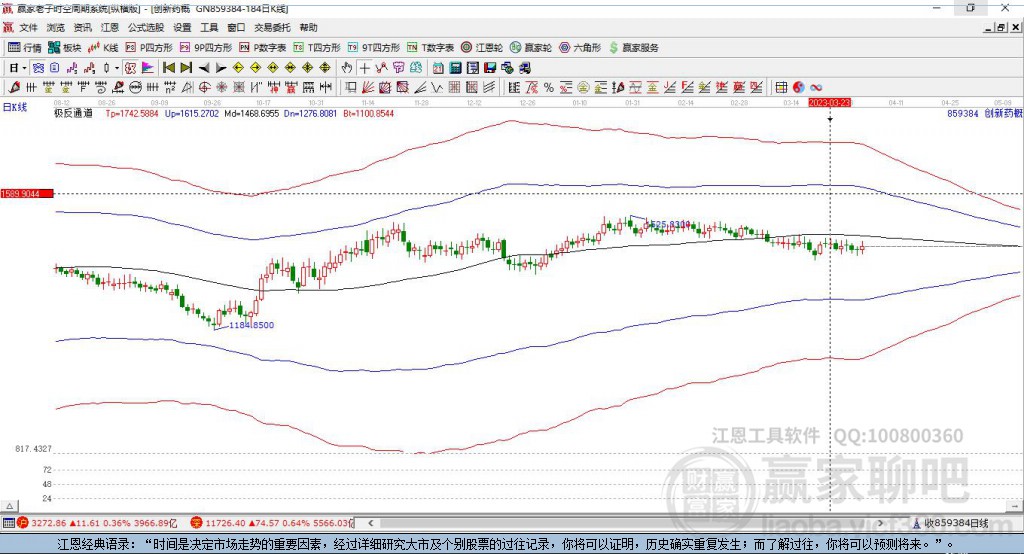The image size is (1024, 554).
Task: Click Tp=1742.5884 channel value
Action: [x=132, y=113]
